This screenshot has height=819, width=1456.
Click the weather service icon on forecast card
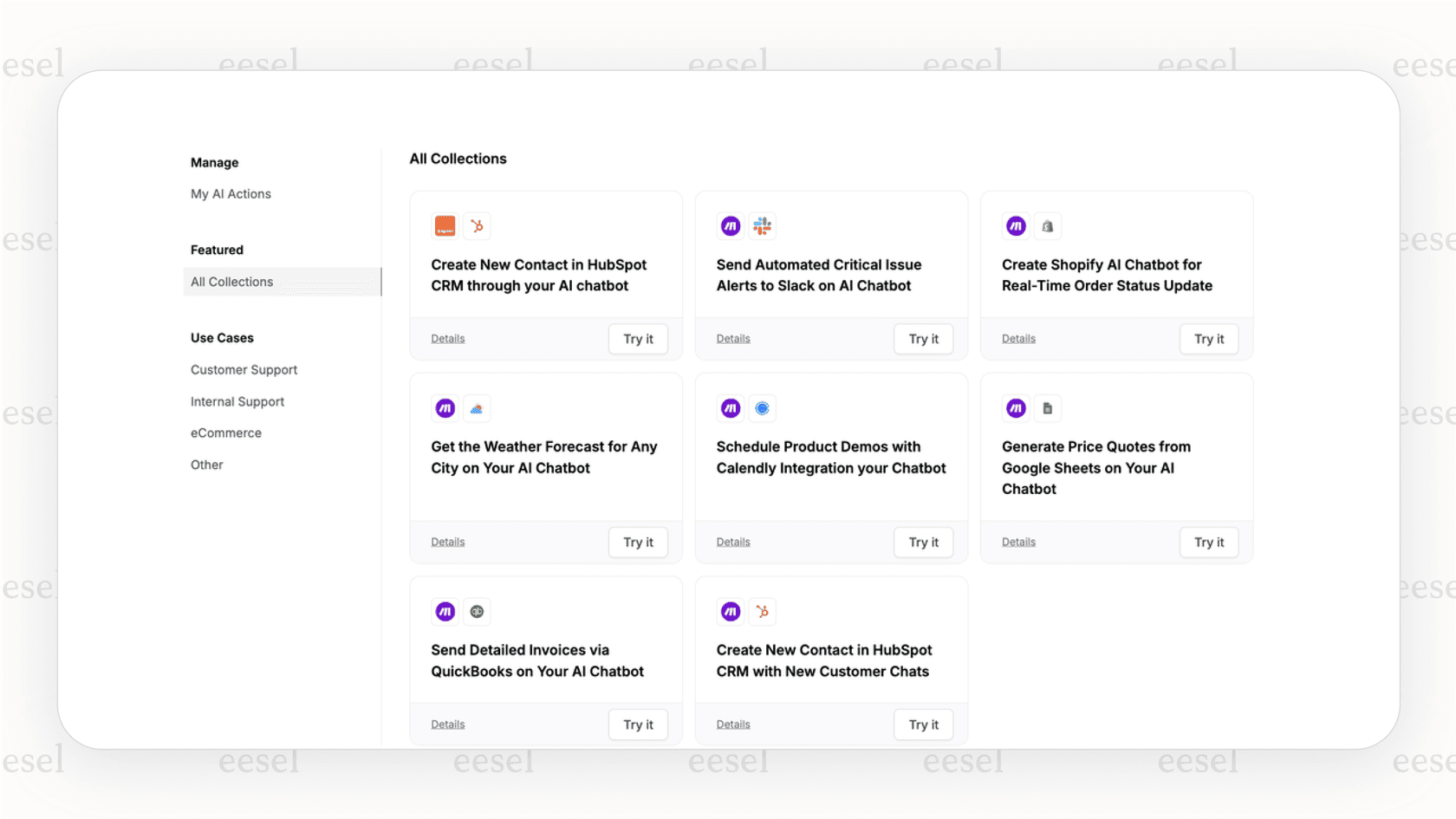pos(477,407)
